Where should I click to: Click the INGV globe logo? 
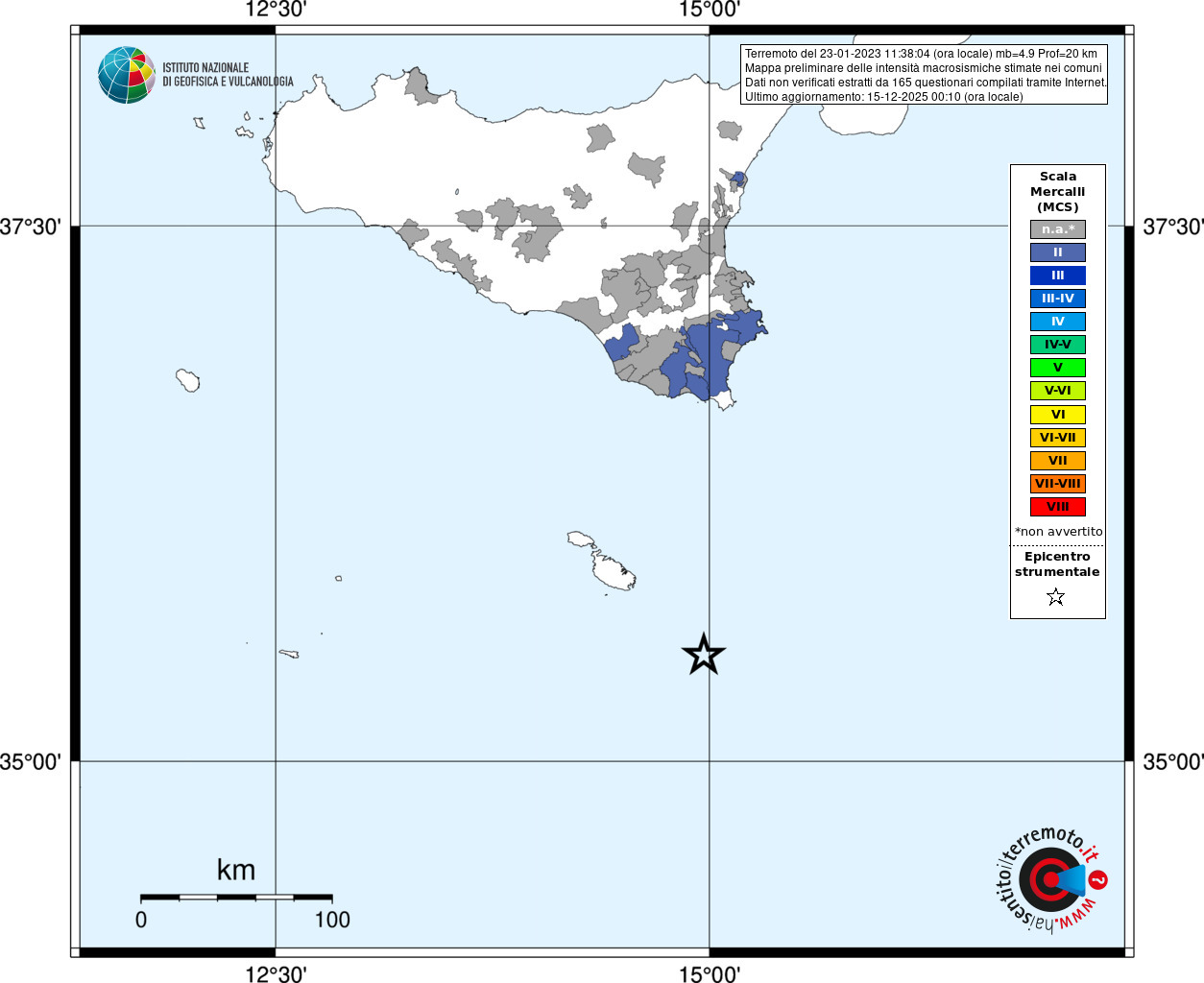pos(127,75)
